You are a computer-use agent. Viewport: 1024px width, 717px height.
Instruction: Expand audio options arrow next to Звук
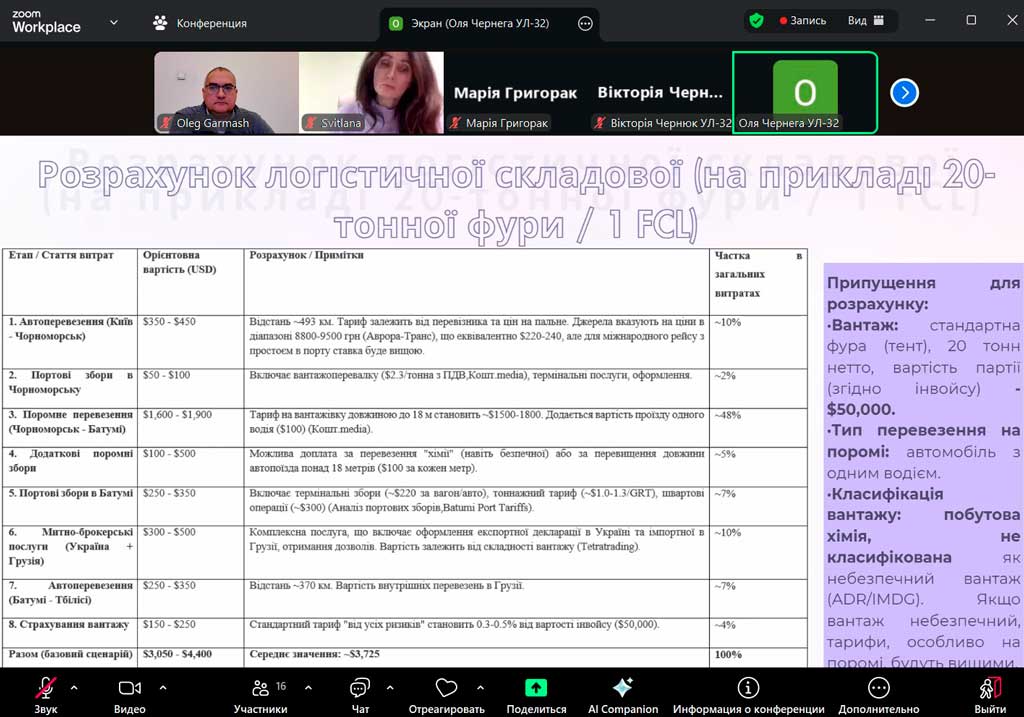click(74, 688)
